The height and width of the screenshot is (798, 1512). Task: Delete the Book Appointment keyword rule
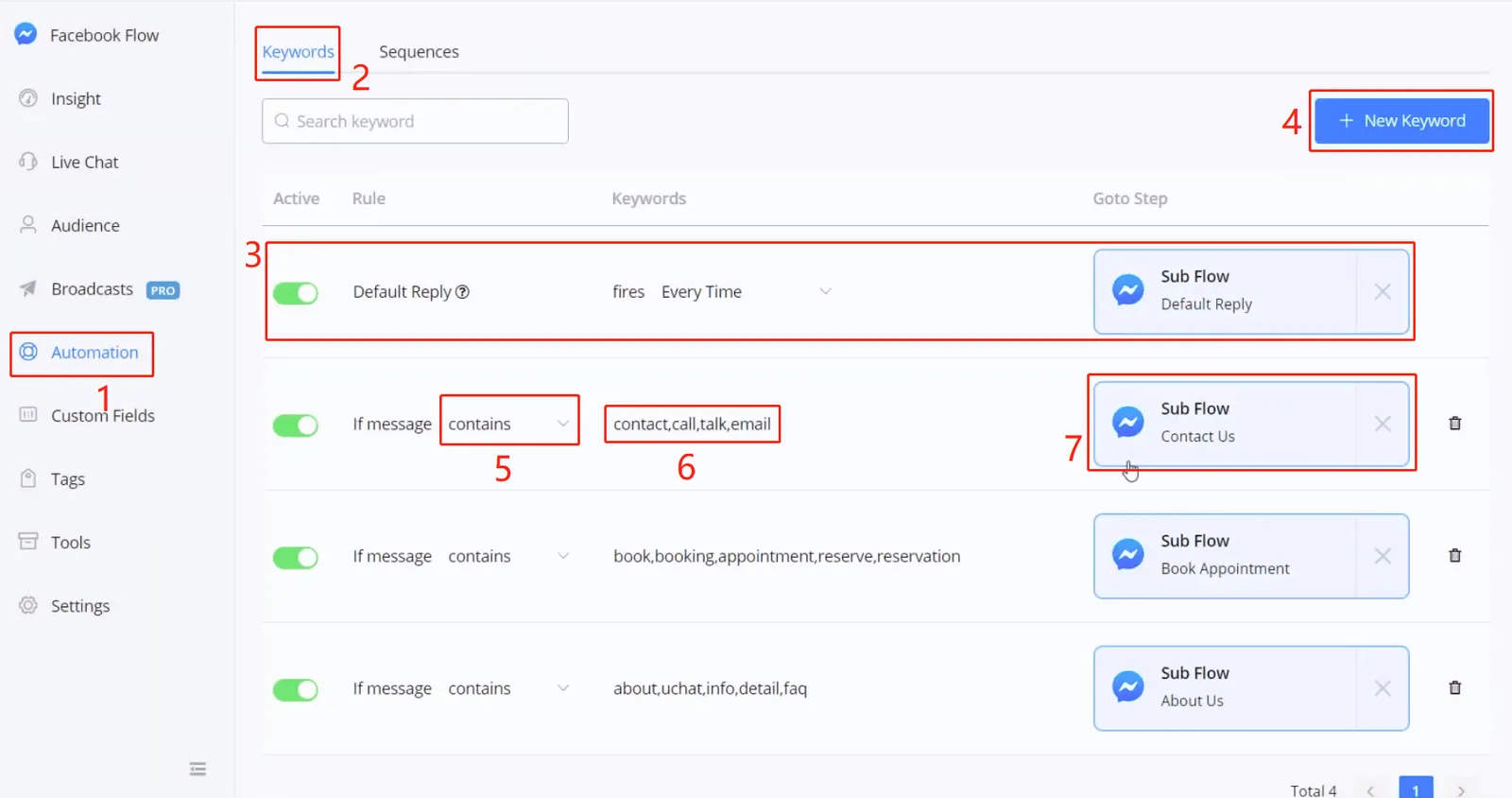pos(1455,556)
